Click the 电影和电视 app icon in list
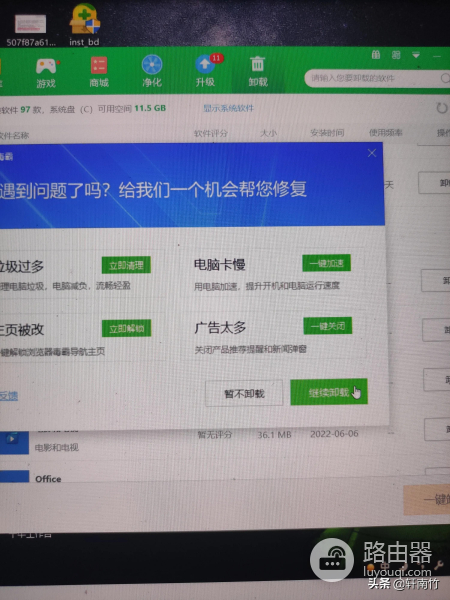This screenshot has height=600, width=450. [x=14, y=442]
